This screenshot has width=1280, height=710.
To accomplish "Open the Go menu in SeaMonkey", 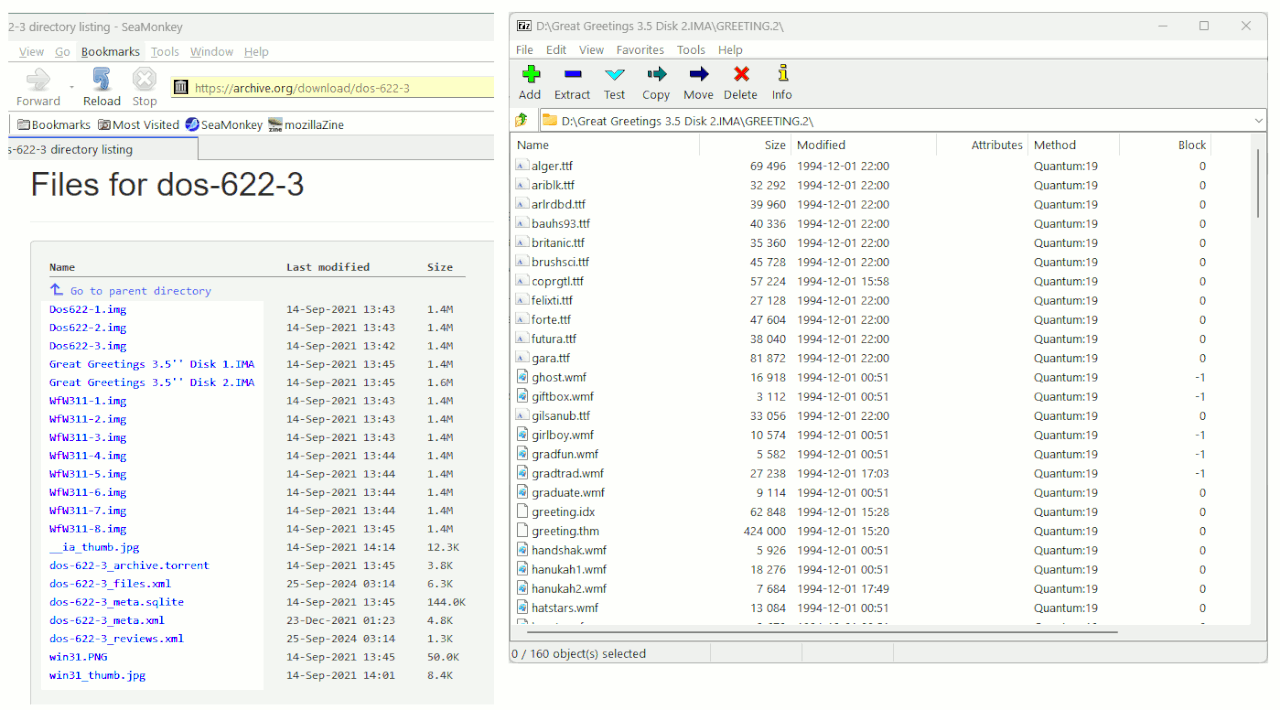I will 63,52.
